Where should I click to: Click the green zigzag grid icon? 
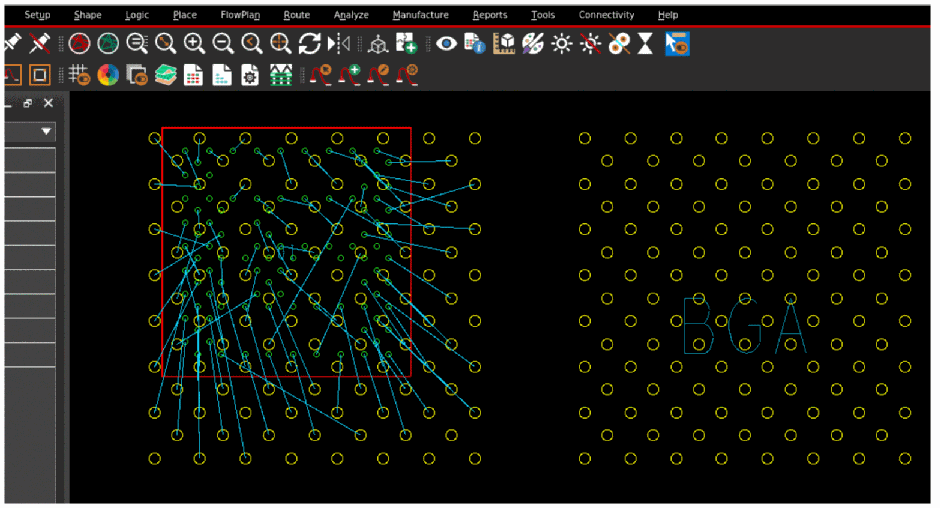281,75
